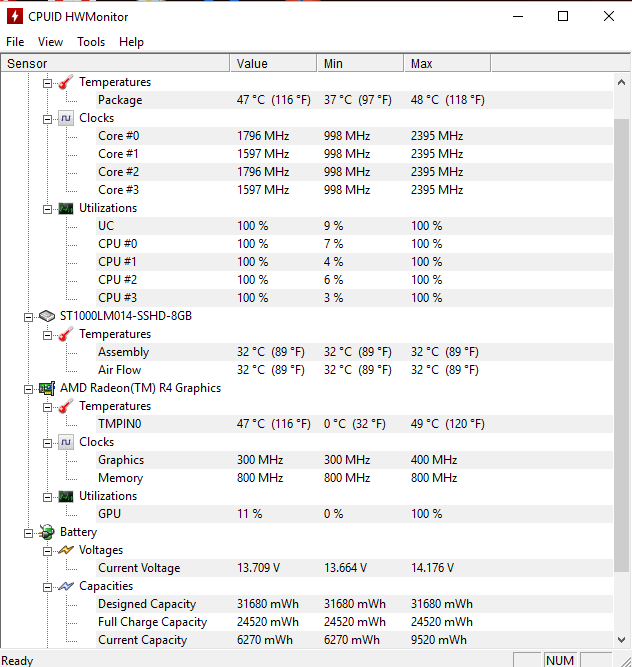Collapse the AMD Radeon(TM) R4 Graphics node
The width and height of the screenshot is (632, 667).
(x=28, y=389)
